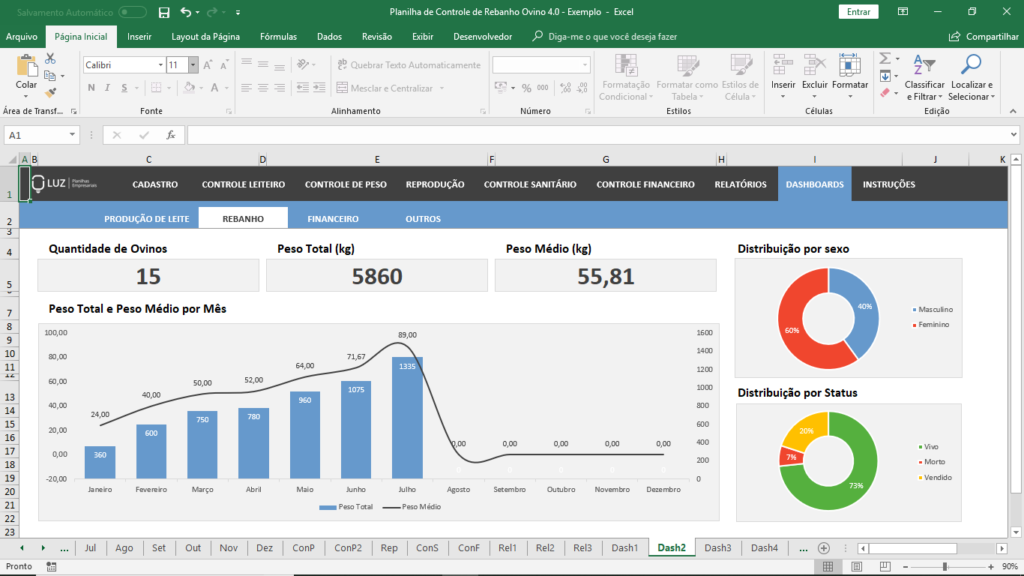Select the Pincel de Formatação tool

(x=49, y=92)
